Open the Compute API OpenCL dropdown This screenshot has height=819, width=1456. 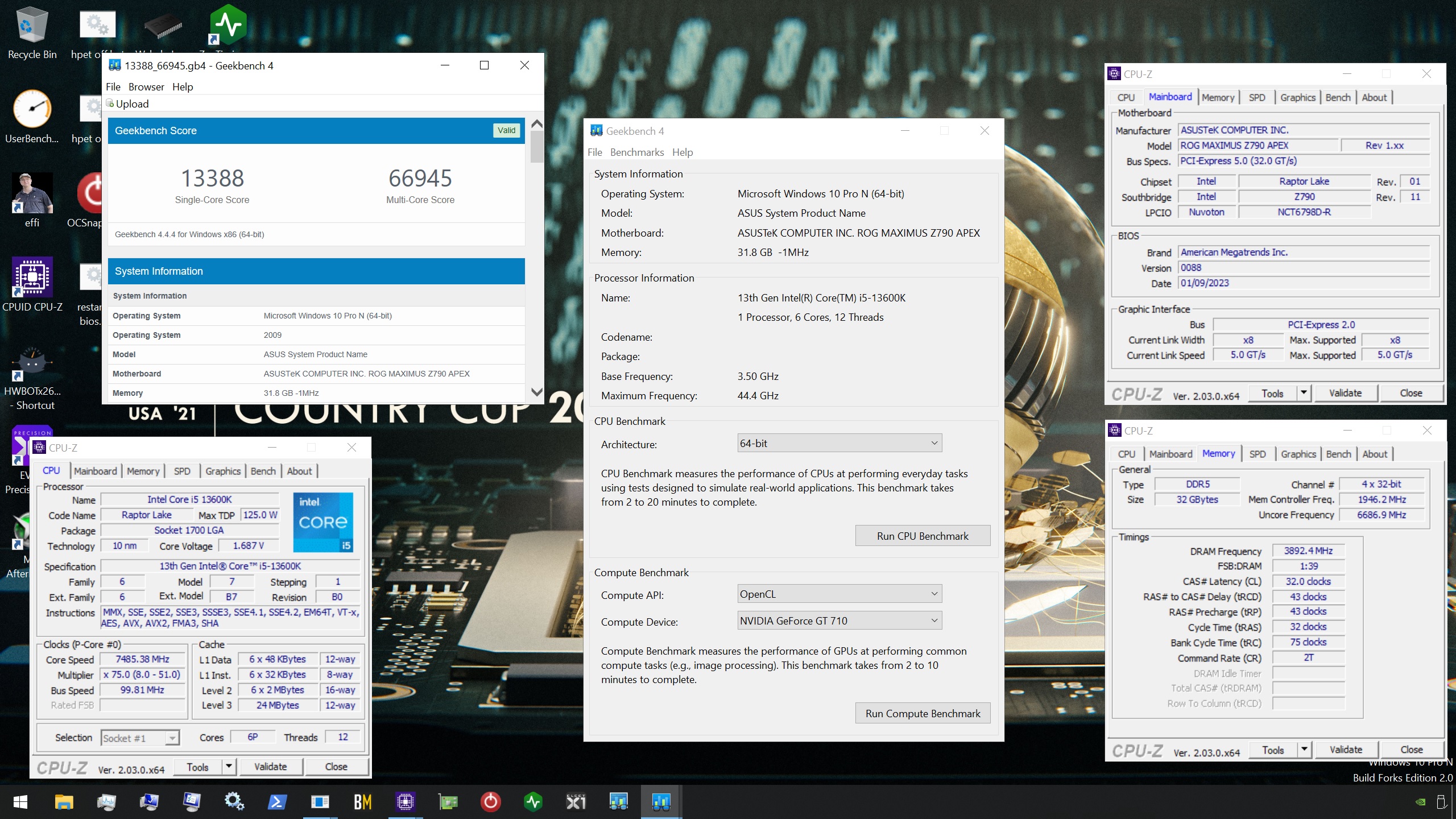(x=839, y=594)
